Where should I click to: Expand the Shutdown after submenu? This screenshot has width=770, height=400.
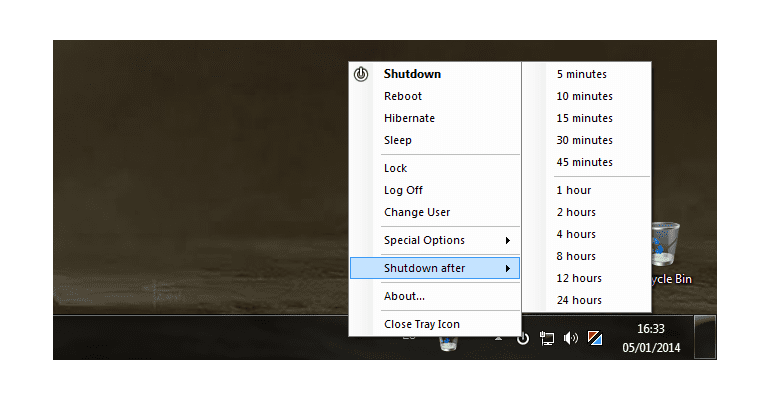point(435,268)
